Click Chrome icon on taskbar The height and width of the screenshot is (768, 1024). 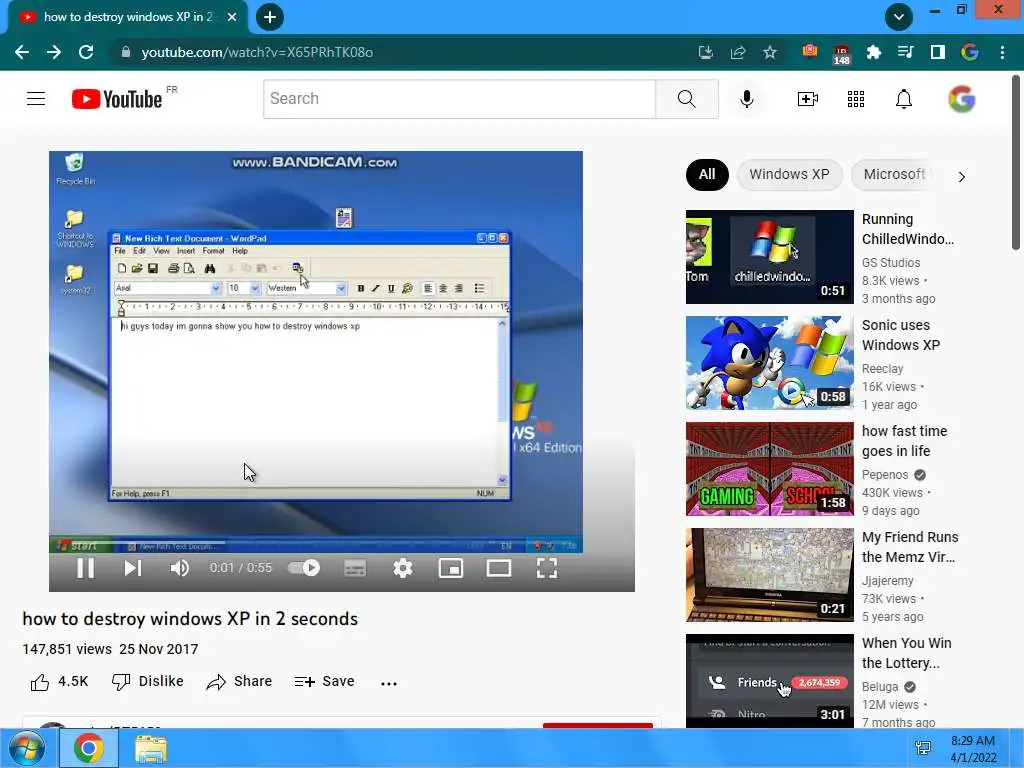pyautogui.click(x=89, y=748)
